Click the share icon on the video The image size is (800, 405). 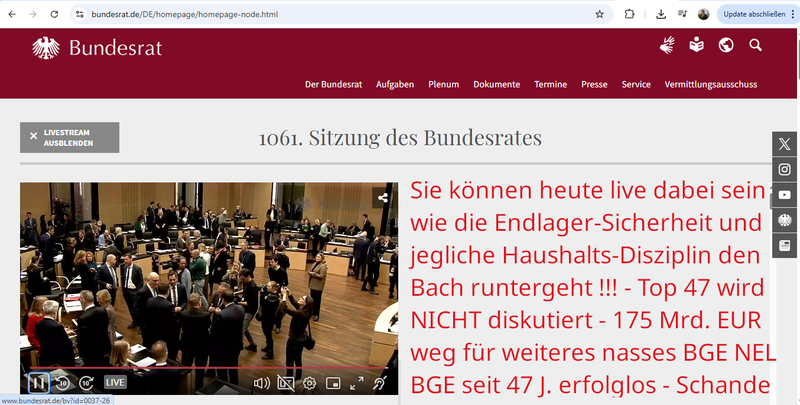tap(383, 197)
